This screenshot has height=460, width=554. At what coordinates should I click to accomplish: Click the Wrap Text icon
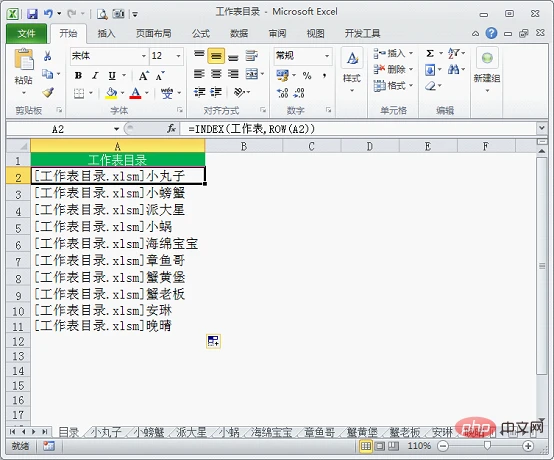pyautogui.click(x=252, y=55)
